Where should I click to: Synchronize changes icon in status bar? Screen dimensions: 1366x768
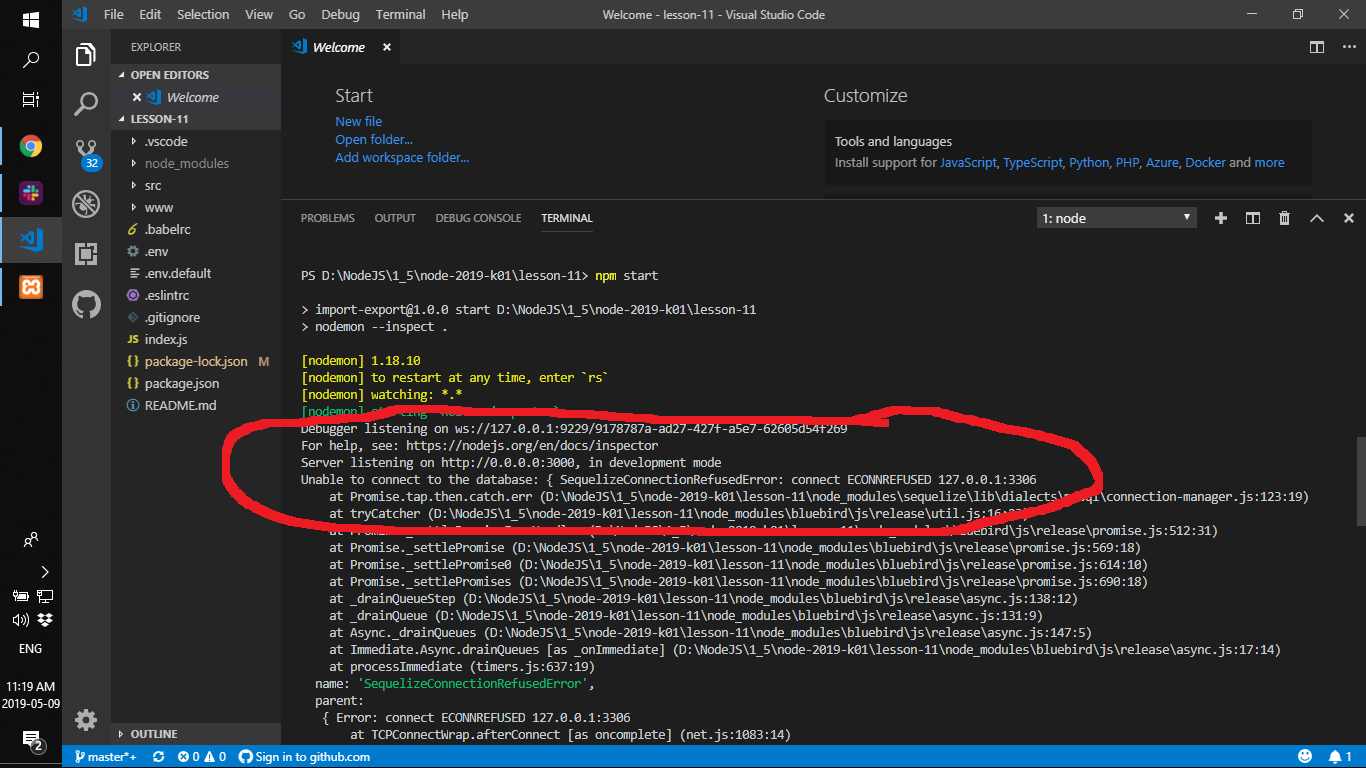[x=158, y=757]
